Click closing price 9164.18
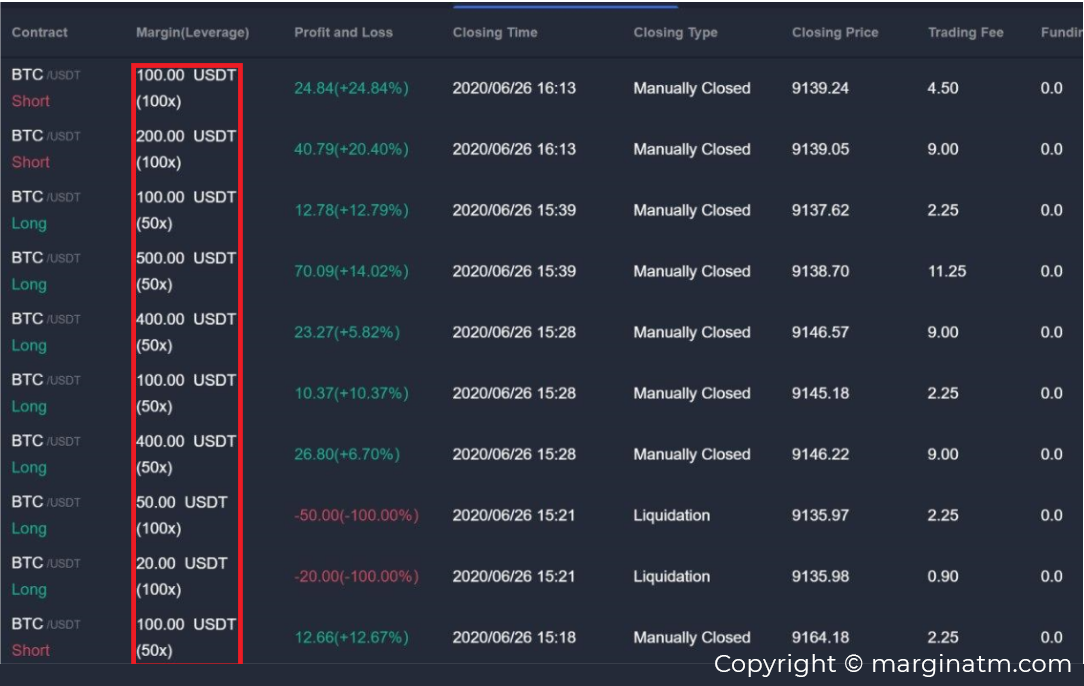This screenshot has width=1084, height=686. click(x=820, y=637)
